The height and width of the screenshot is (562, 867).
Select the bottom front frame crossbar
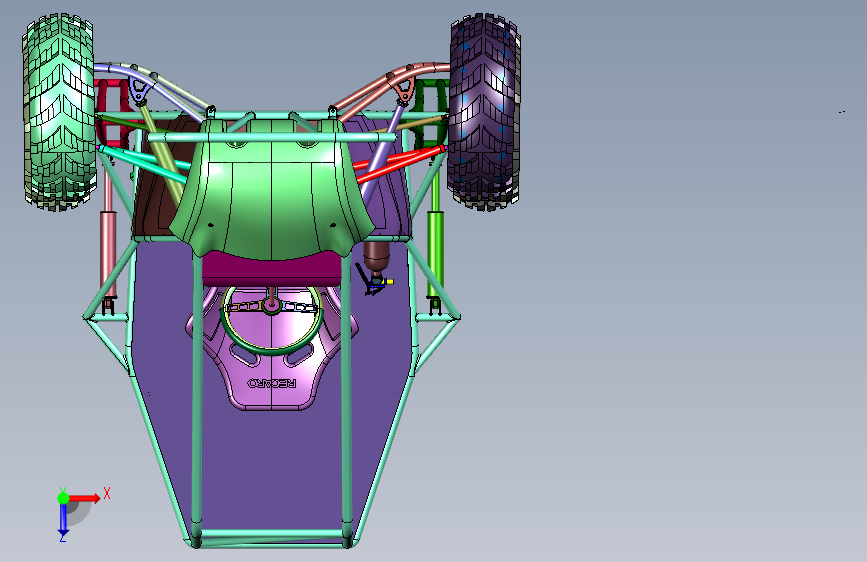pyautogui.click(x=271, y=534)
